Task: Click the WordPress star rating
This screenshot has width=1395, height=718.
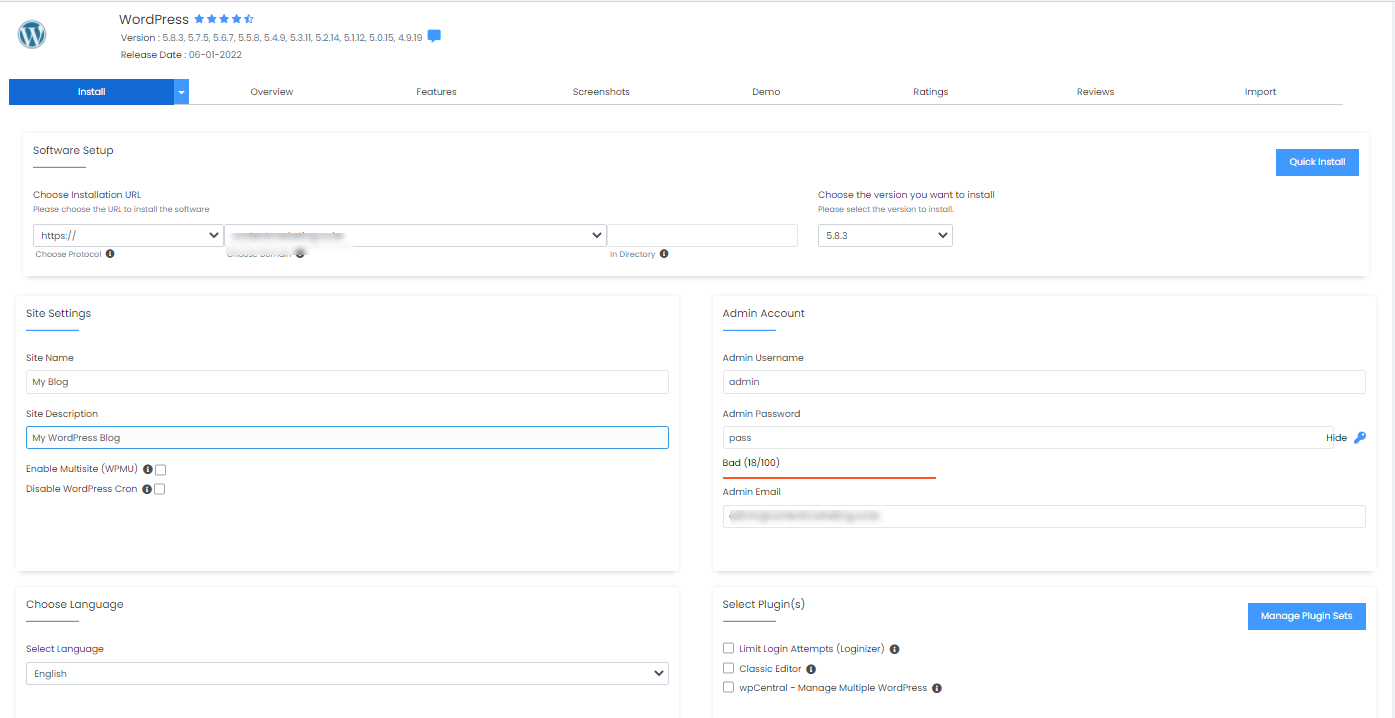Action: point(224,19)
